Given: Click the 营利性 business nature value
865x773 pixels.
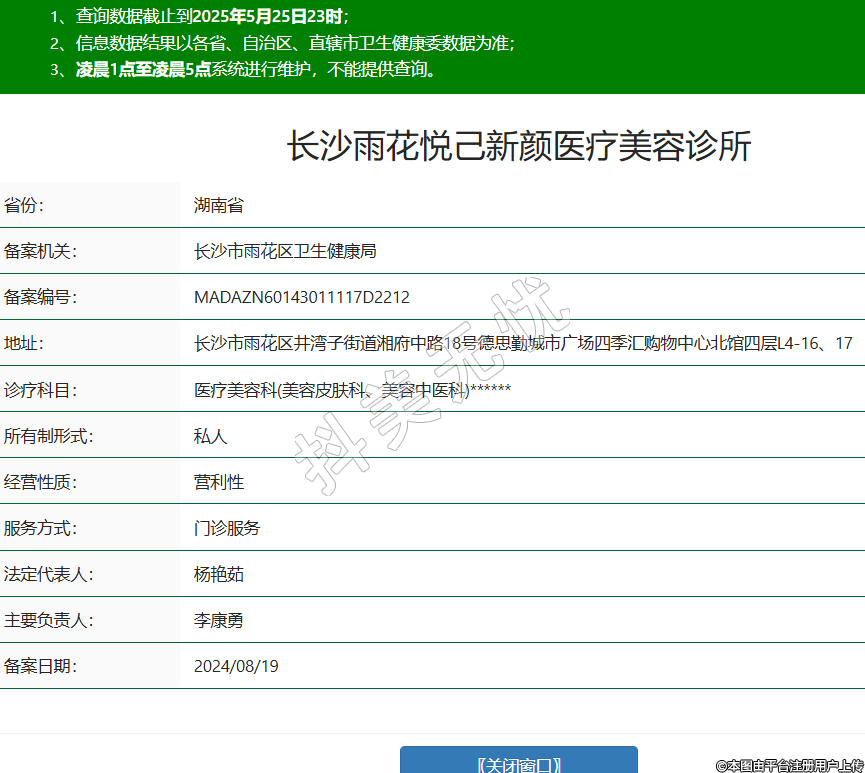Looking at the screenshot, I should pos(218,482).
